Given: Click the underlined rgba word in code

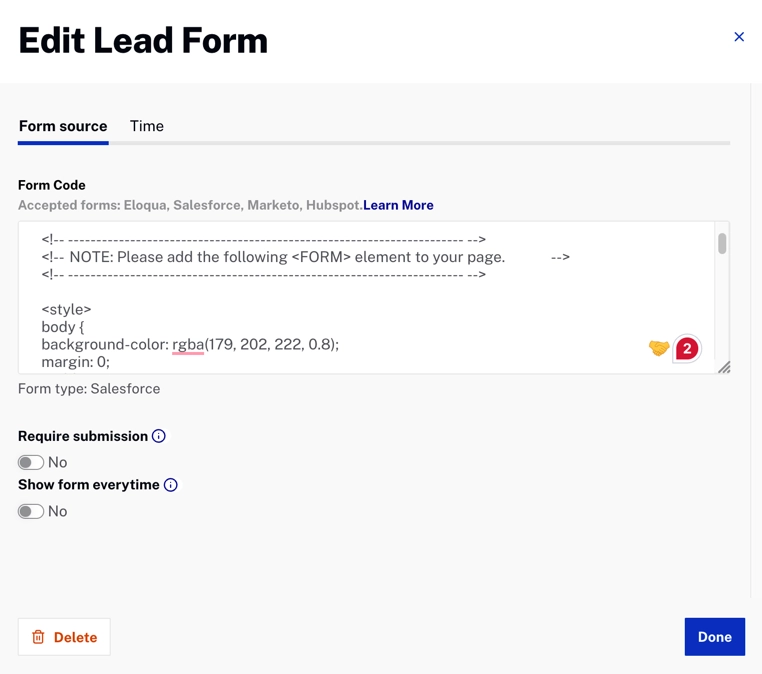Looking at the screenshot, I should (x=188, y=344).
